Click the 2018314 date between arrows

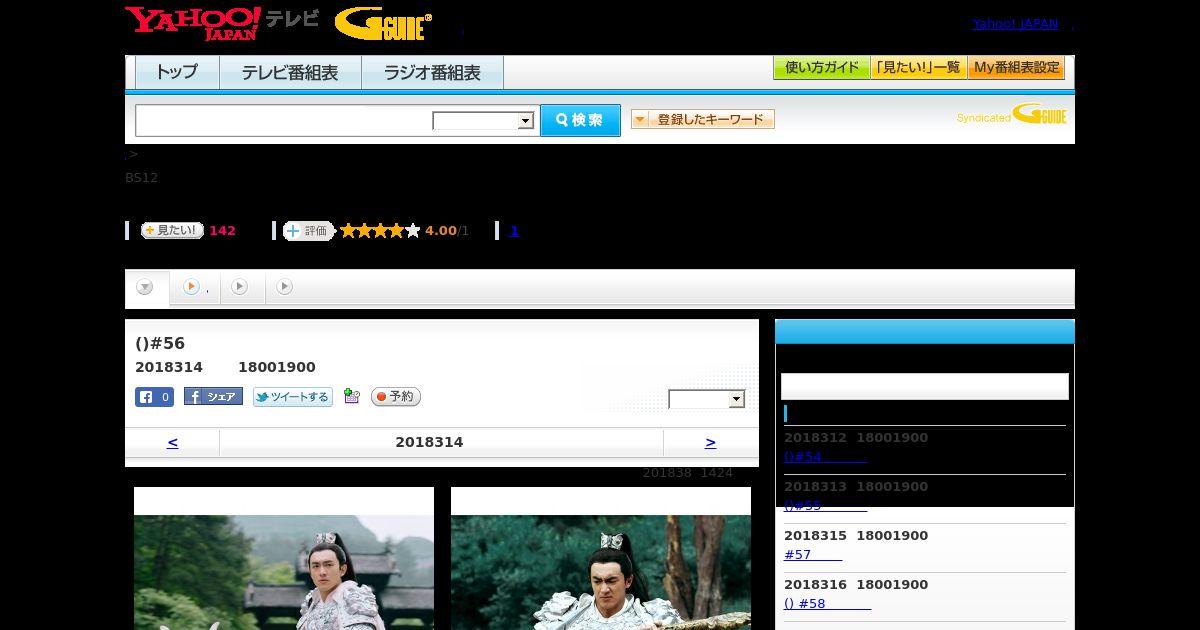[x=429, y=442]
